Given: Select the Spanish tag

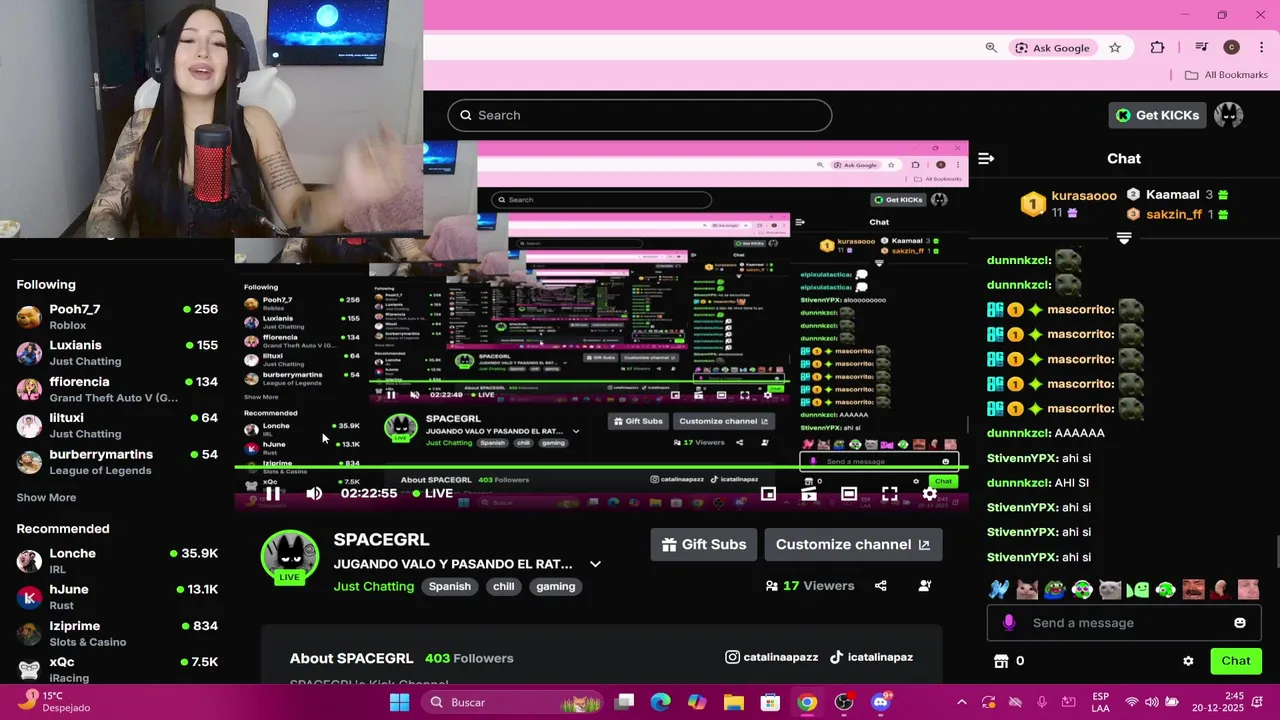Looking at the screenshot, I should (450, 586).
